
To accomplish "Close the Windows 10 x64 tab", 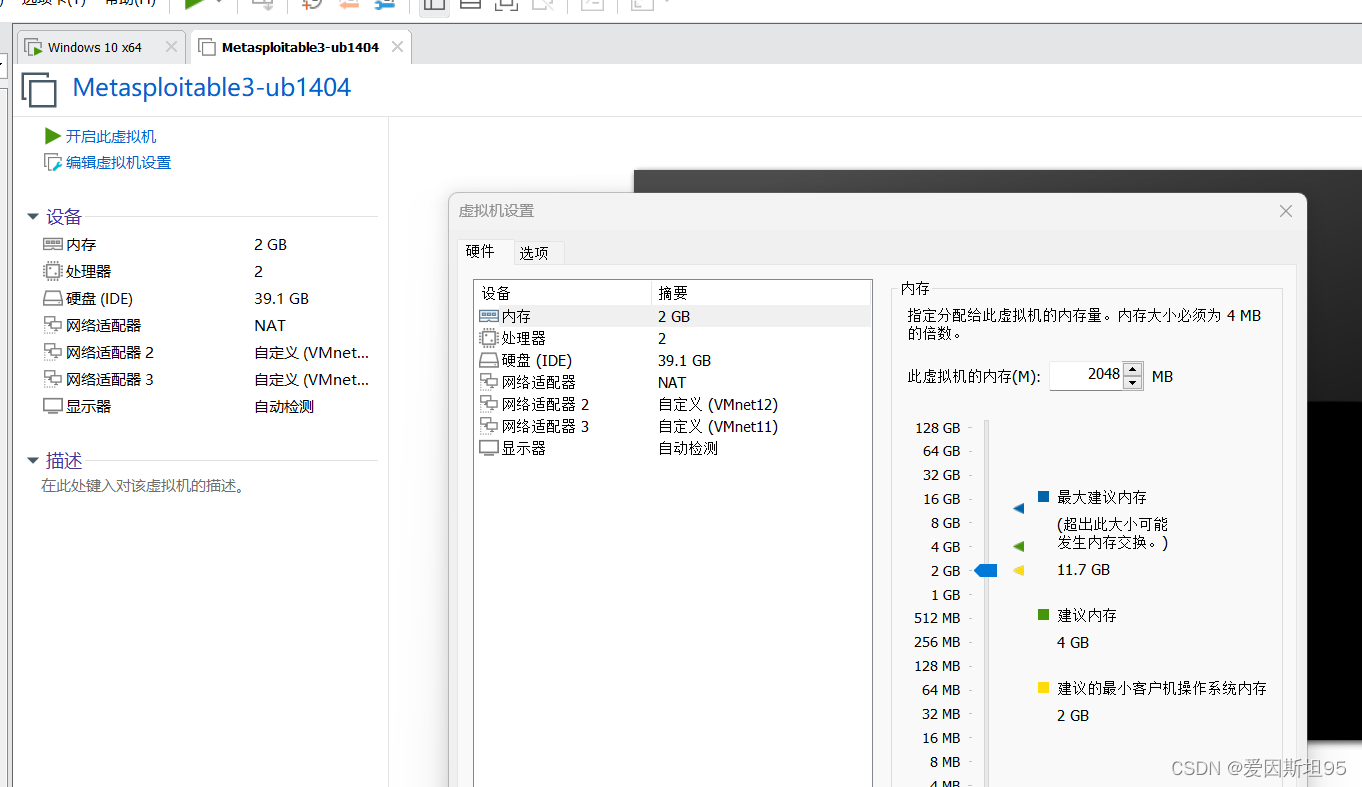I will pos(171,47).
